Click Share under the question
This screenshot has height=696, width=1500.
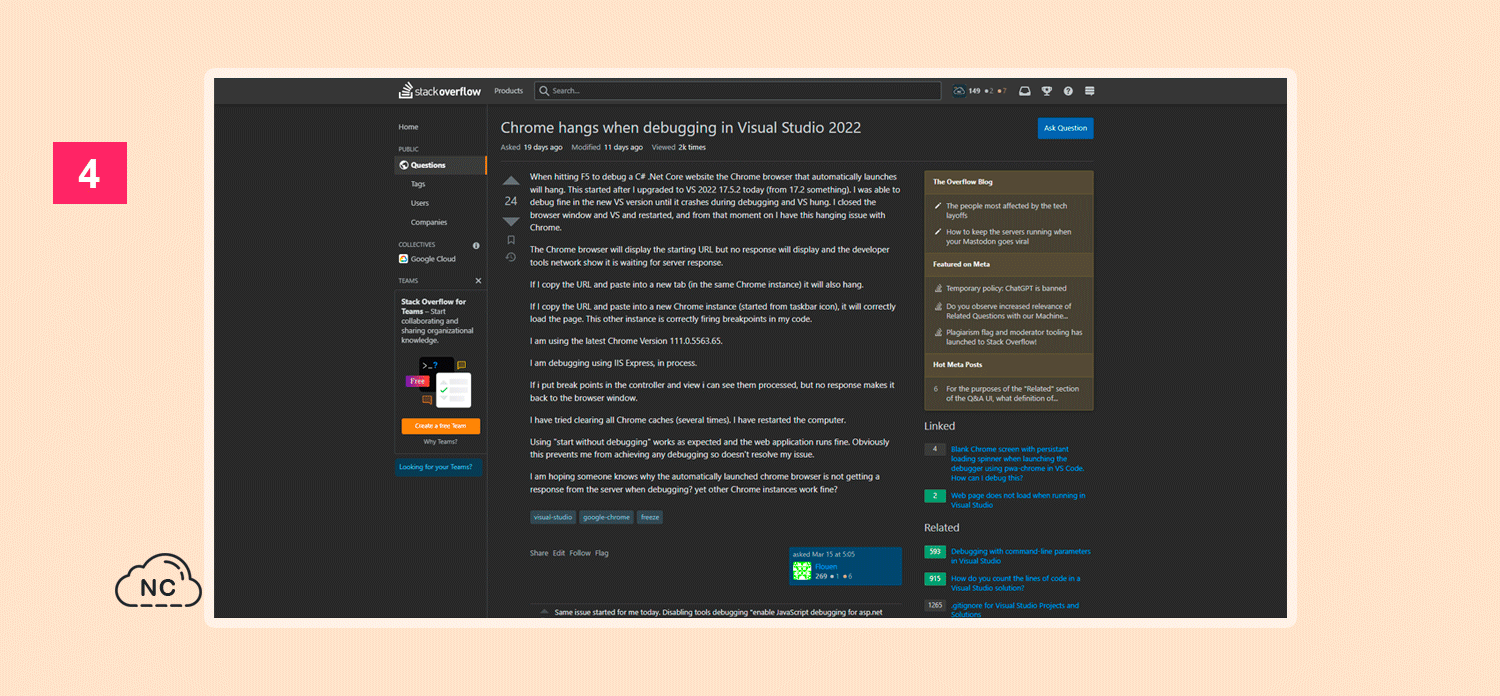pyautogui.click(x=539, y=553)
